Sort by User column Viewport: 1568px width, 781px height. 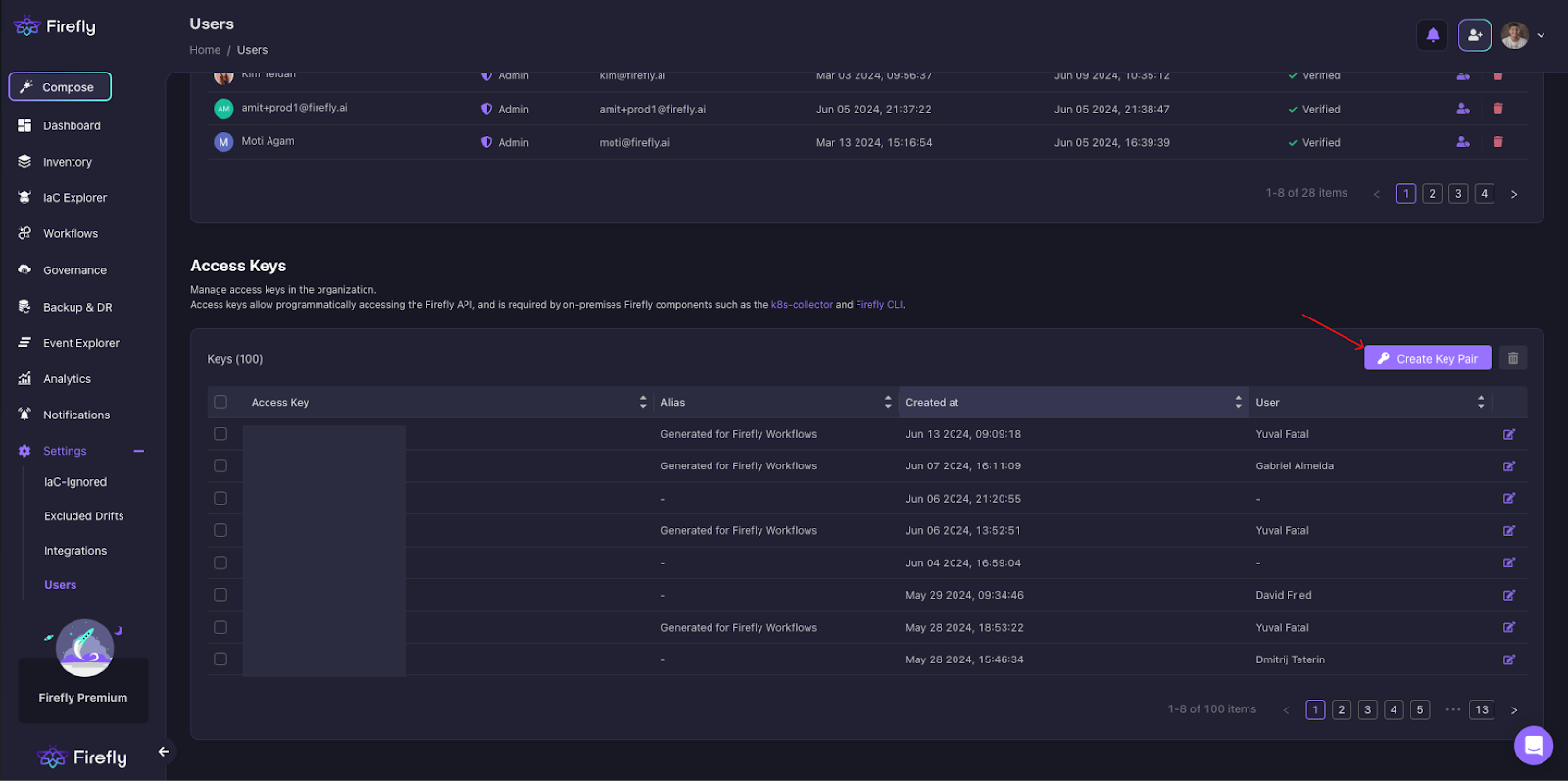tap(1481, 402)
